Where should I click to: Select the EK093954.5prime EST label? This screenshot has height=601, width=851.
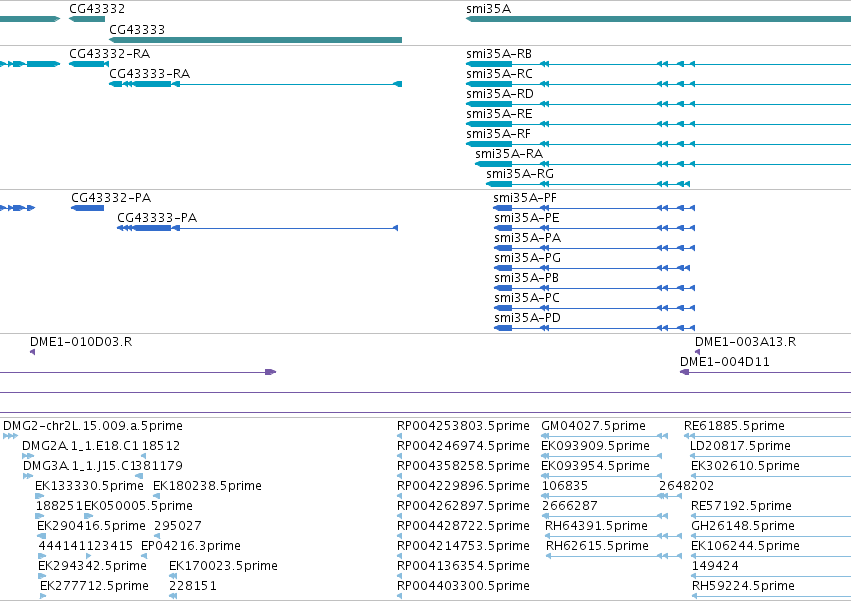[595, 466]
